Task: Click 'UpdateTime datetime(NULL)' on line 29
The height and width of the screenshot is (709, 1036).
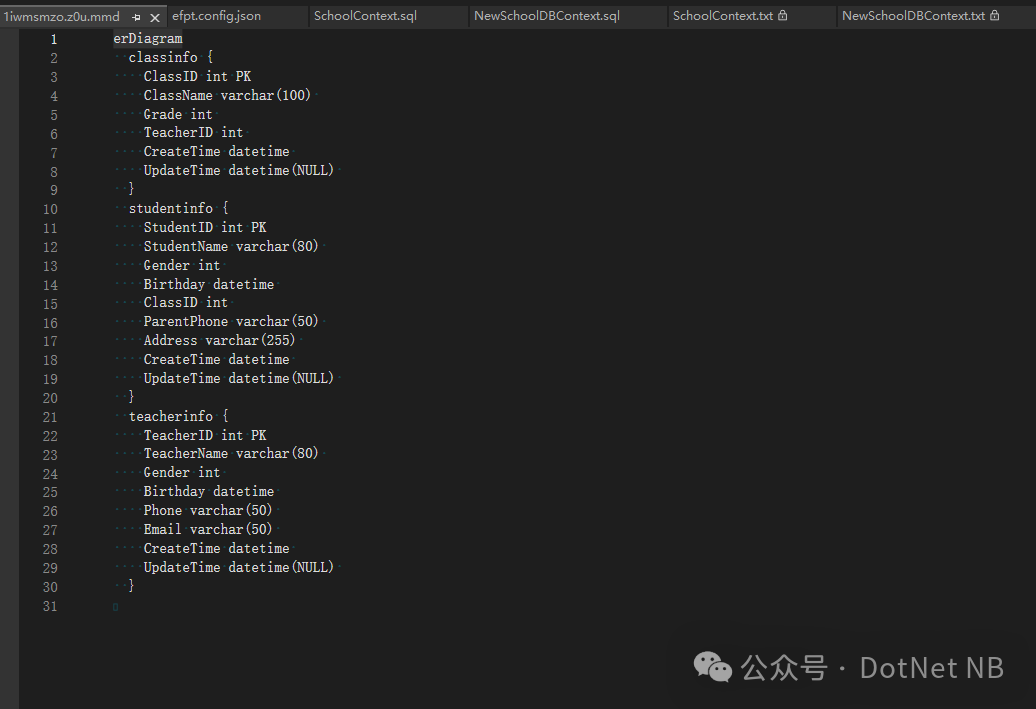Action: 239,567
